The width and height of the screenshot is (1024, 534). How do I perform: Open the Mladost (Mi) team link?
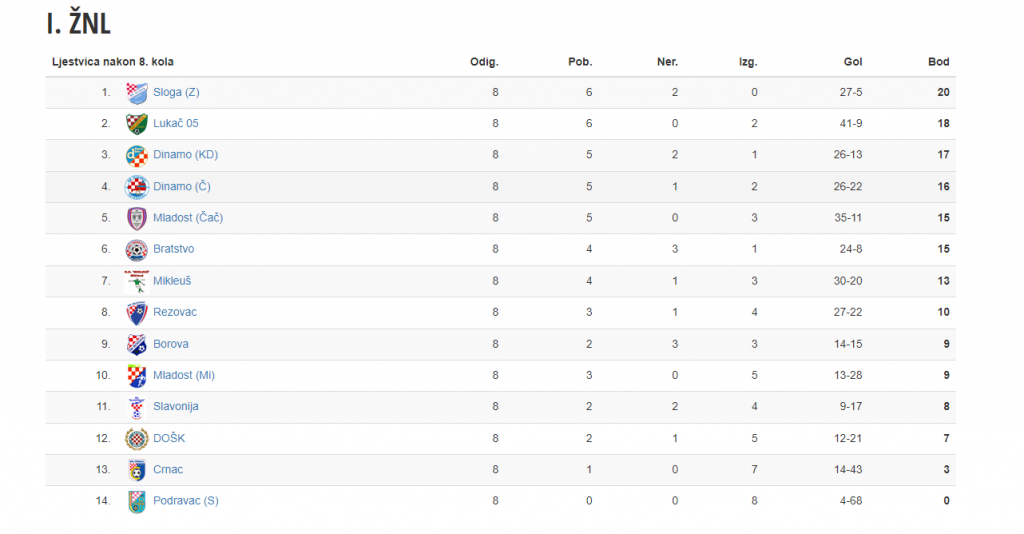click(x=184, y=375)
